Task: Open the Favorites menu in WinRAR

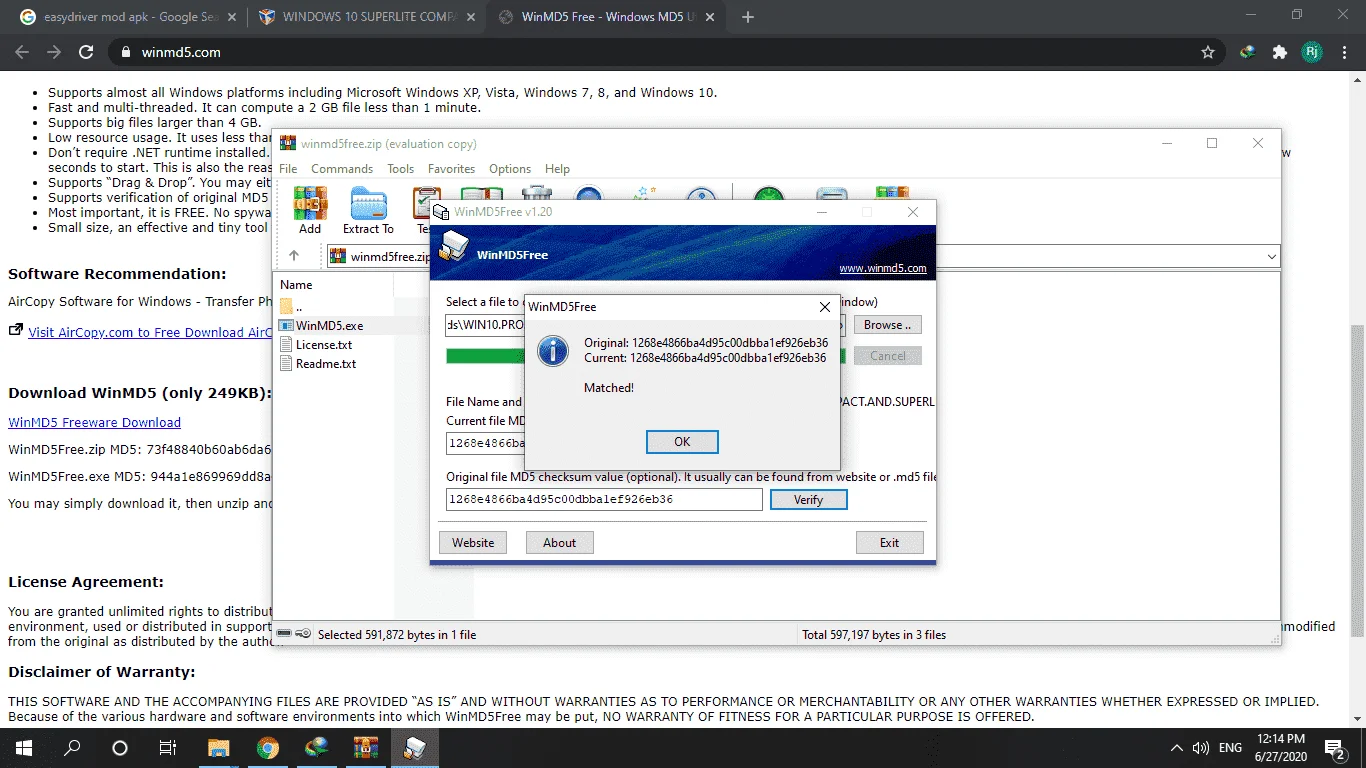Action: pyautogui.click(x=451, y=169)
